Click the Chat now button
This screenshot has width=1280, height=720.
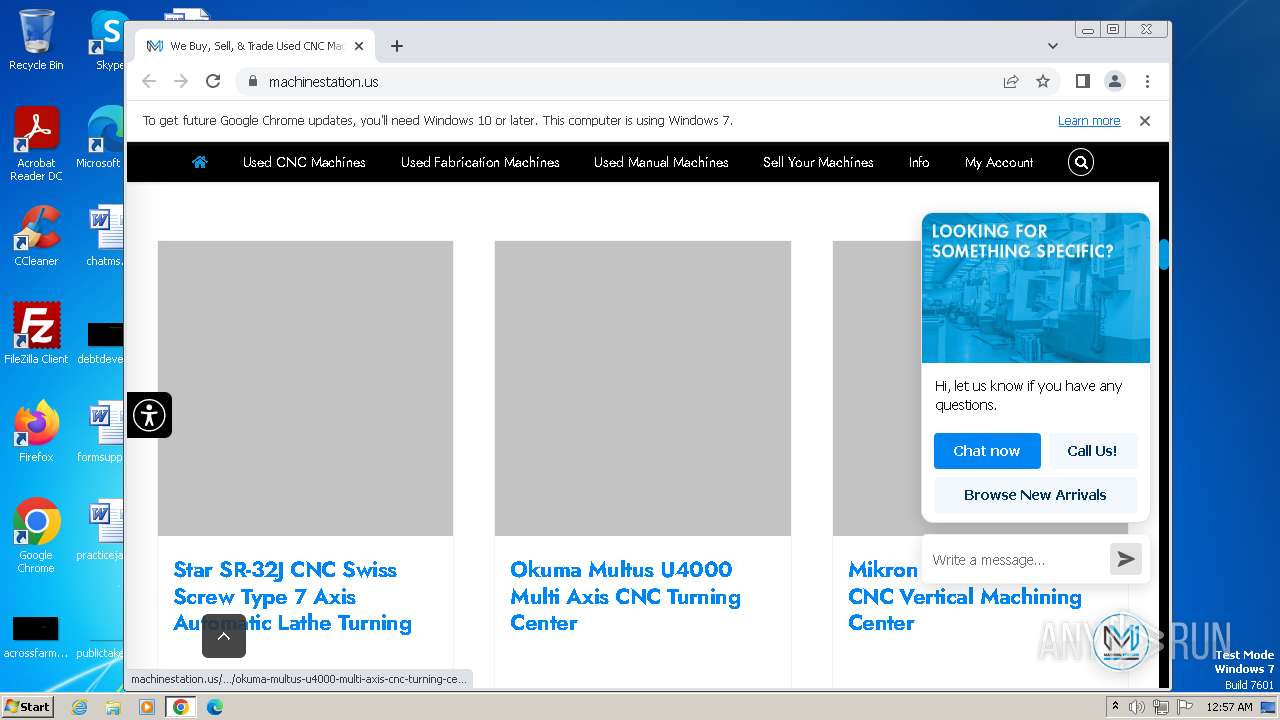pos(987,451)
